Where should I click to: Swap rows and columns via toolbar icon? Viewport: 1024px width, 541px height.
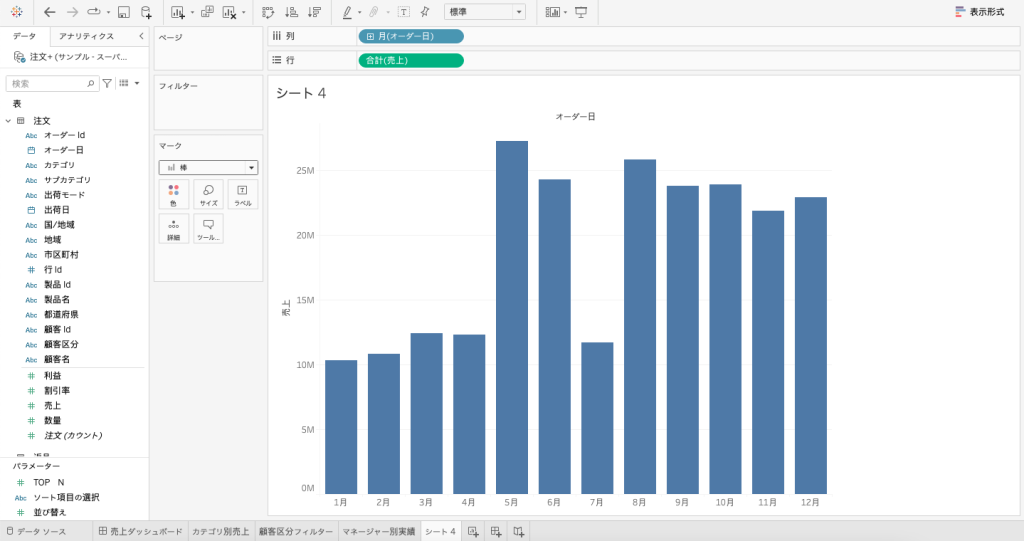click(268, 12)
